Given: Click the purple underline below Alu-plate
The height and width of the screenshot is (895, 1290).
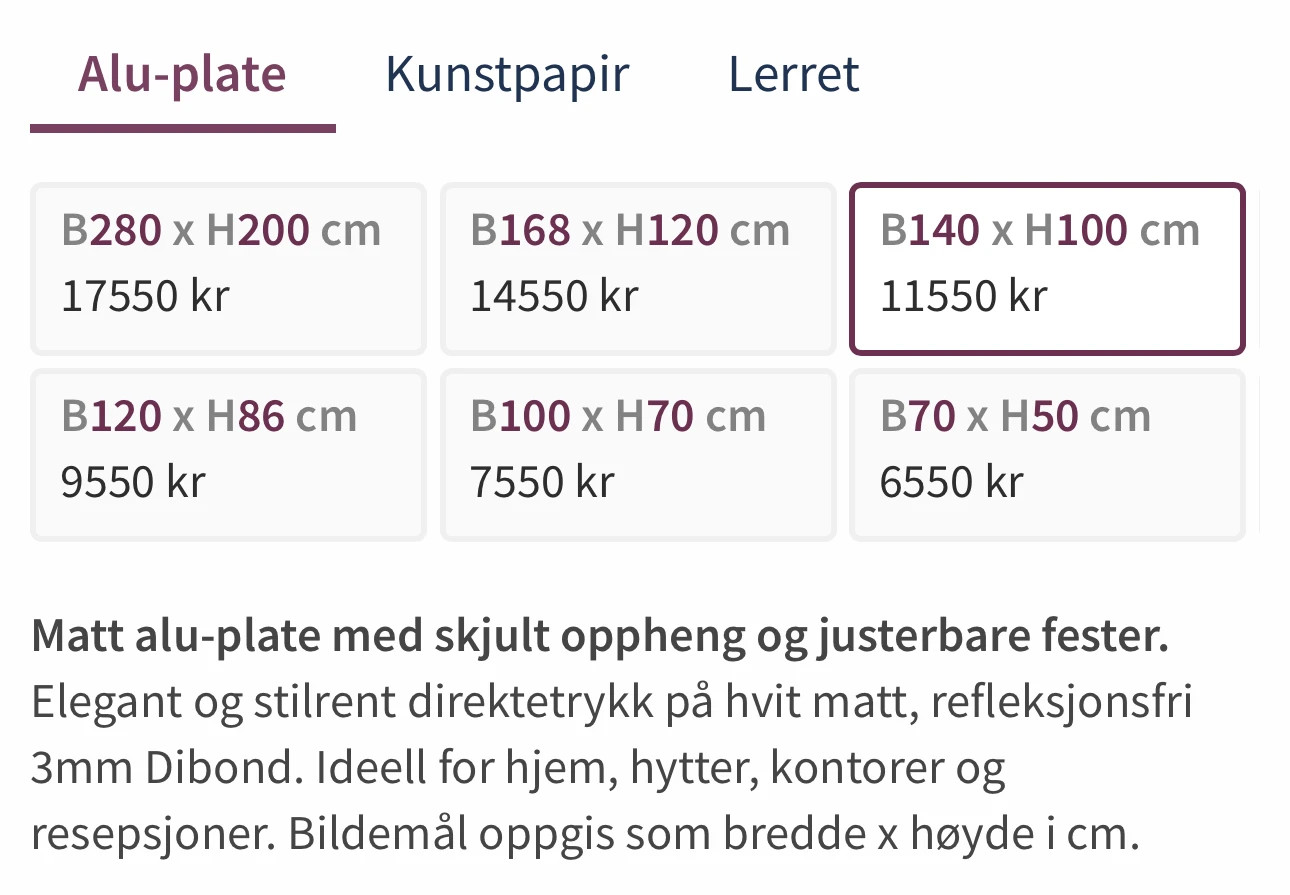Looking at the screenshot, I should point(182,128).
